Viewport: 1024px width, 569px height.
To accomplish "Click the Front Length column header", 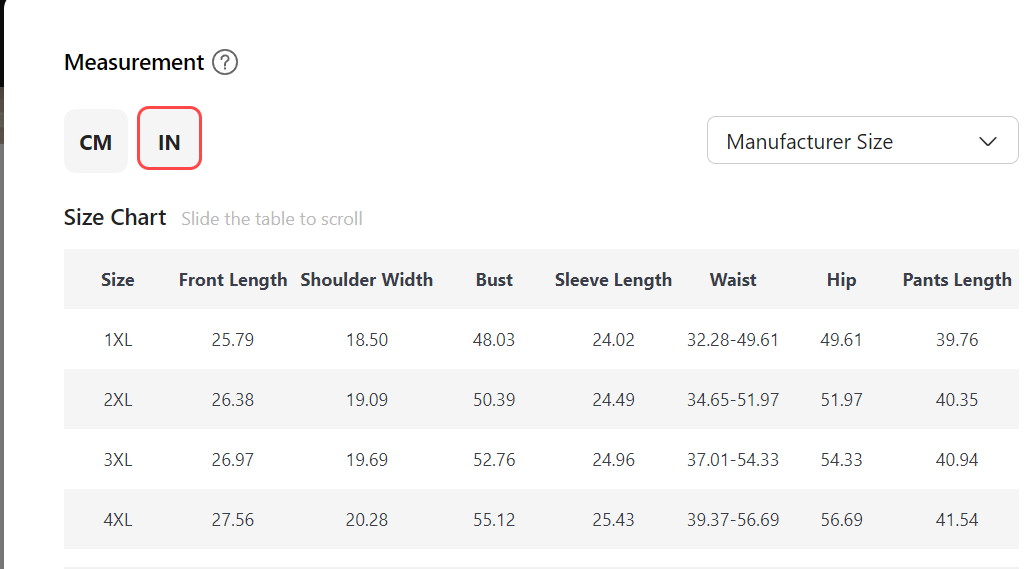I will pyautogui.click(x=233, y=280).
